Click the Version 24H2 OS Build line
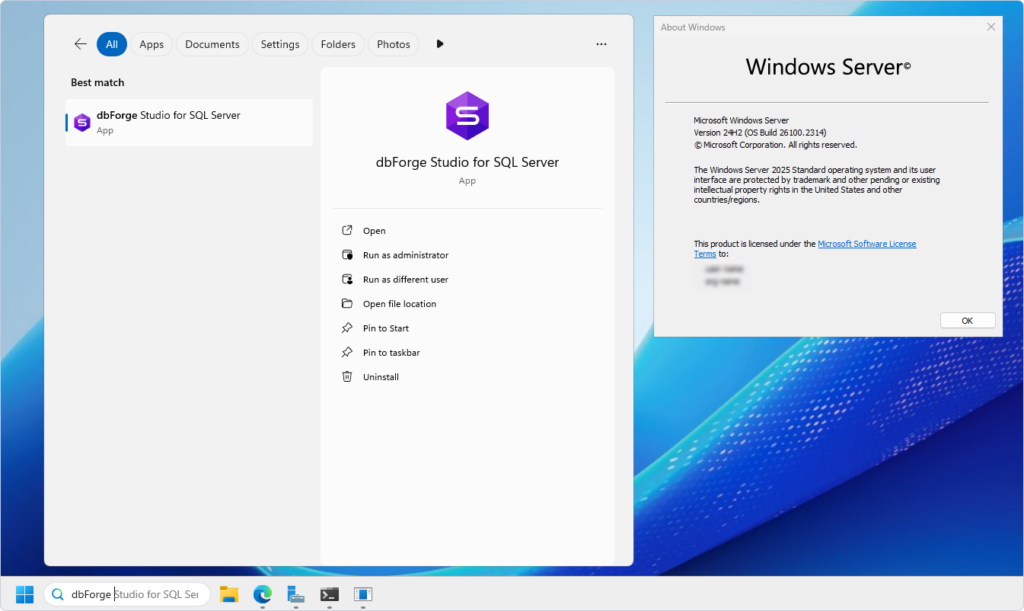 (x=760, y=133)
